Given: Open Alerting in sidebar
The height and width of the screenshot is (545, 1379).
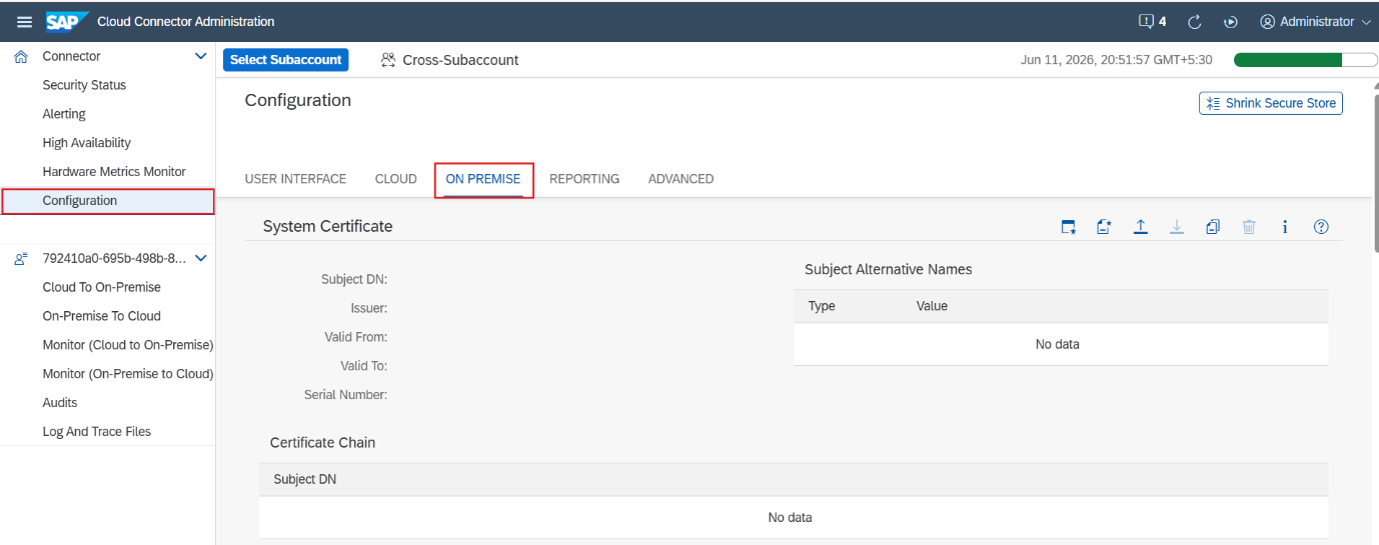Looking at the screenshot, I should [x=64, y=114].
